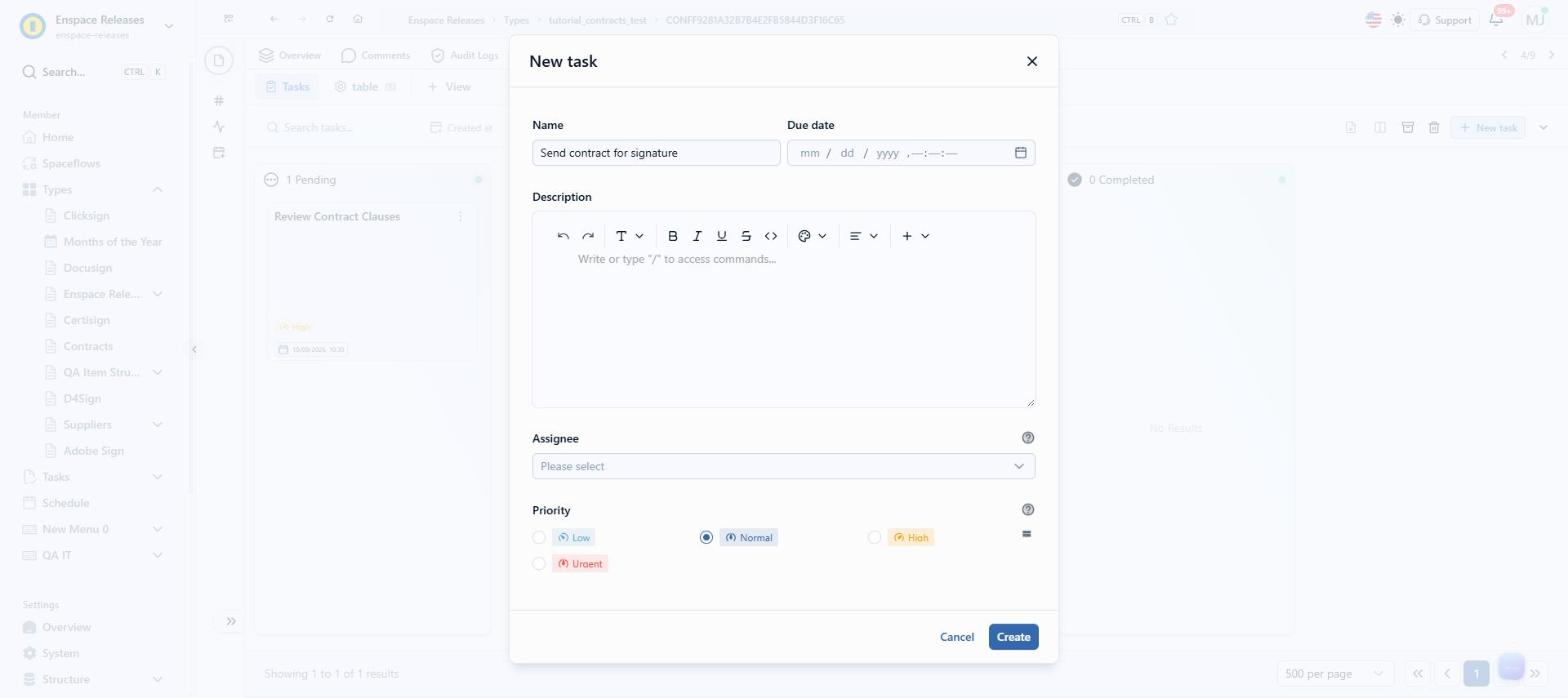This screenshot has width=1568, height=698.
Task: Toggle bold formatting in description
Action: click(x=673, y=236)
